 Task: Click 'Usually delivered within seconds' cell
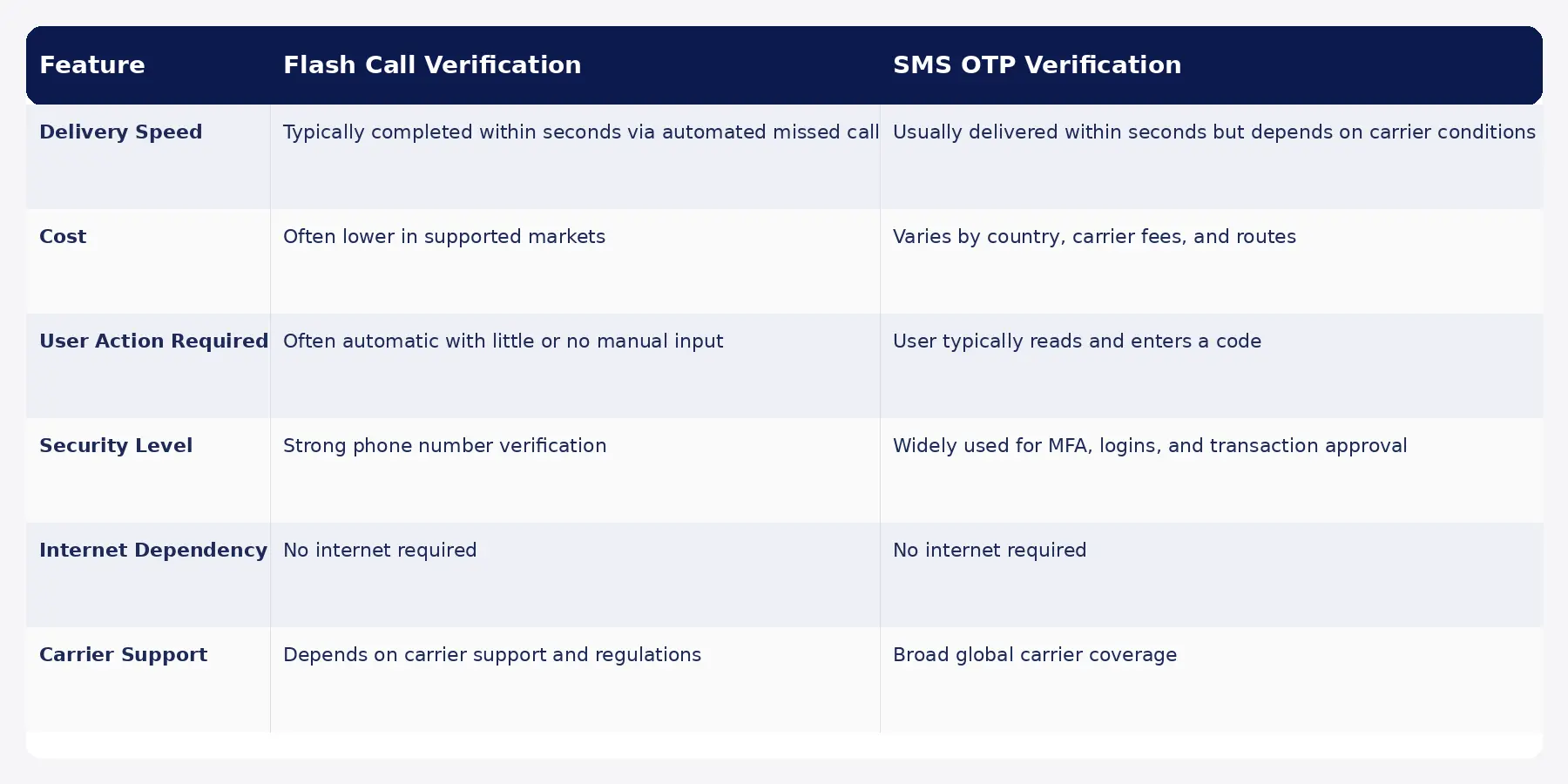[x=1211, y=157]
